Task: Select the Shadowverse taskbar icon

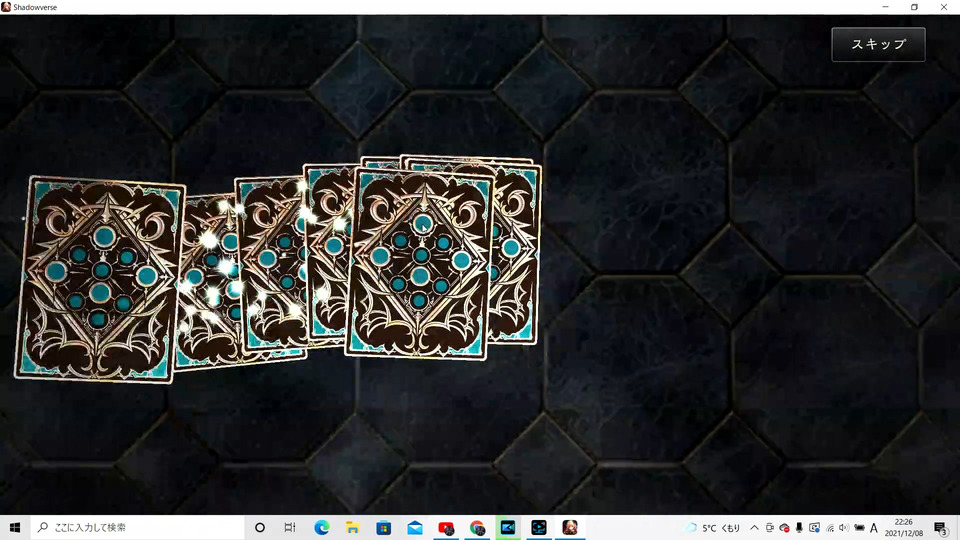Action: point(570,527)
